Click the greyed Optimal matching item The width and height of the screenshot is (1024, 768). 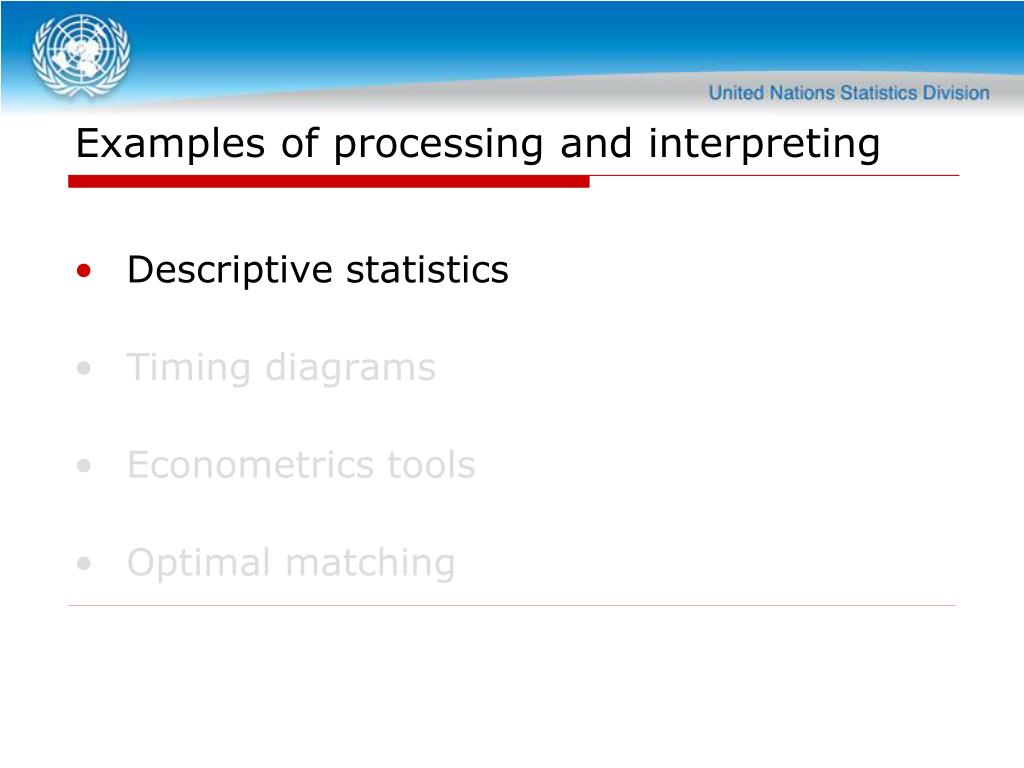point(291,563)
